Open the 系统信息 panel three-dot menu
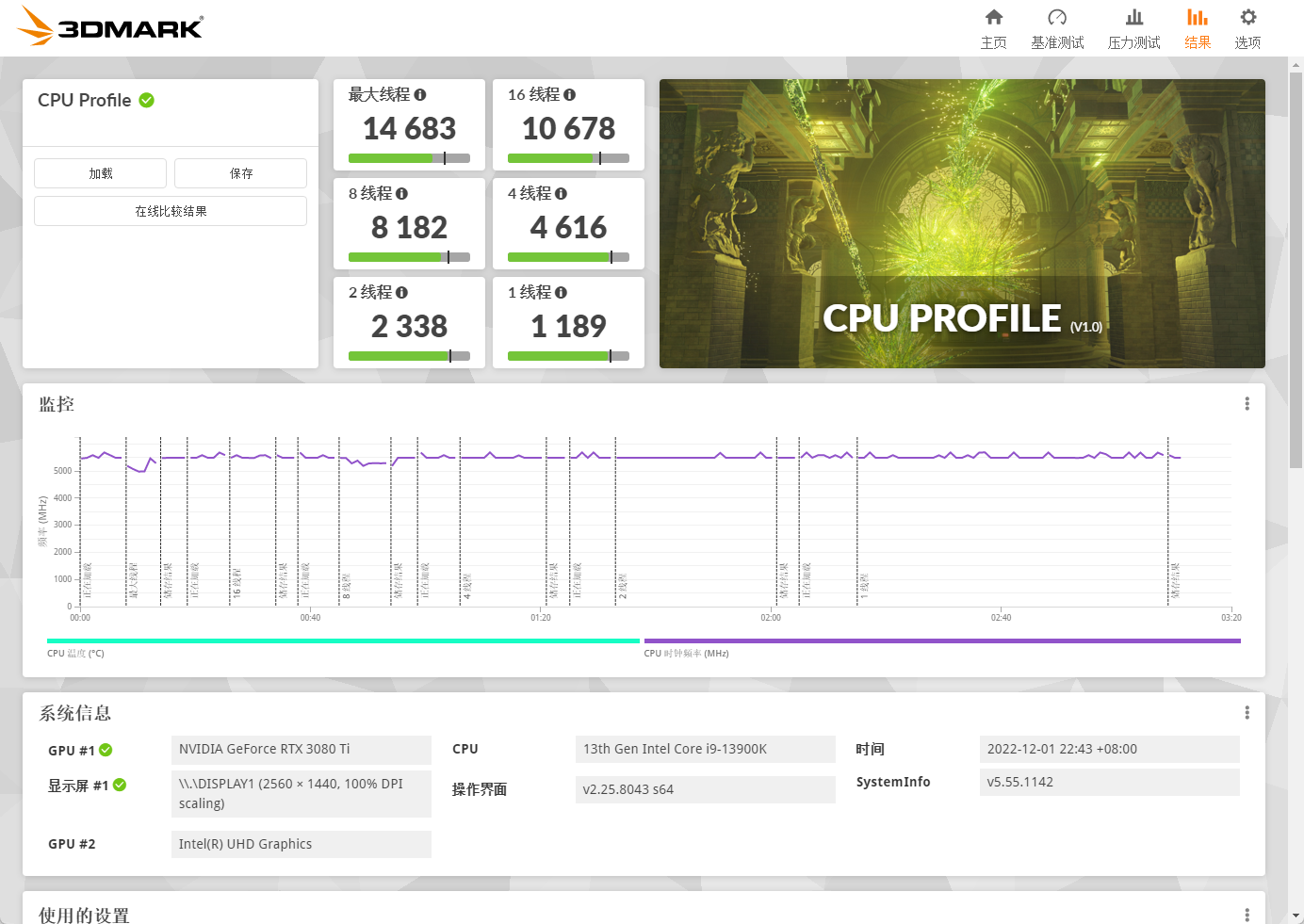The height and width of the screenshot is (924, 1304). tap(1247, 713)
